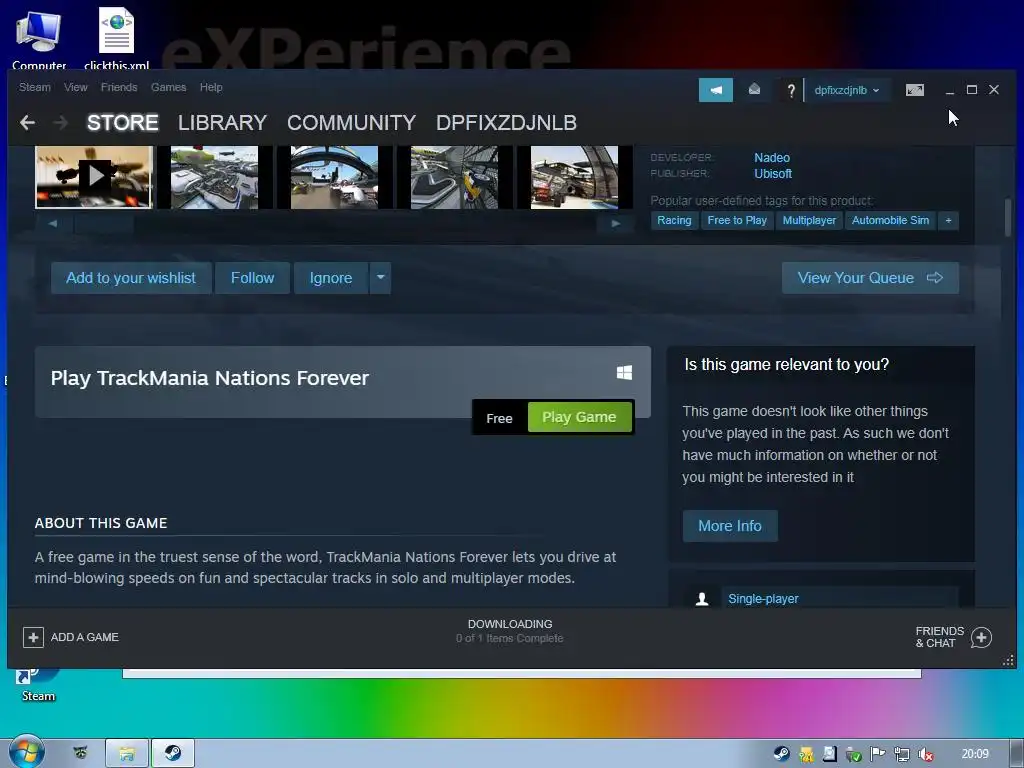Viewport: 1024px width, 768px height.
Task: Select the Automobile Sim tag
Action: 890,221
